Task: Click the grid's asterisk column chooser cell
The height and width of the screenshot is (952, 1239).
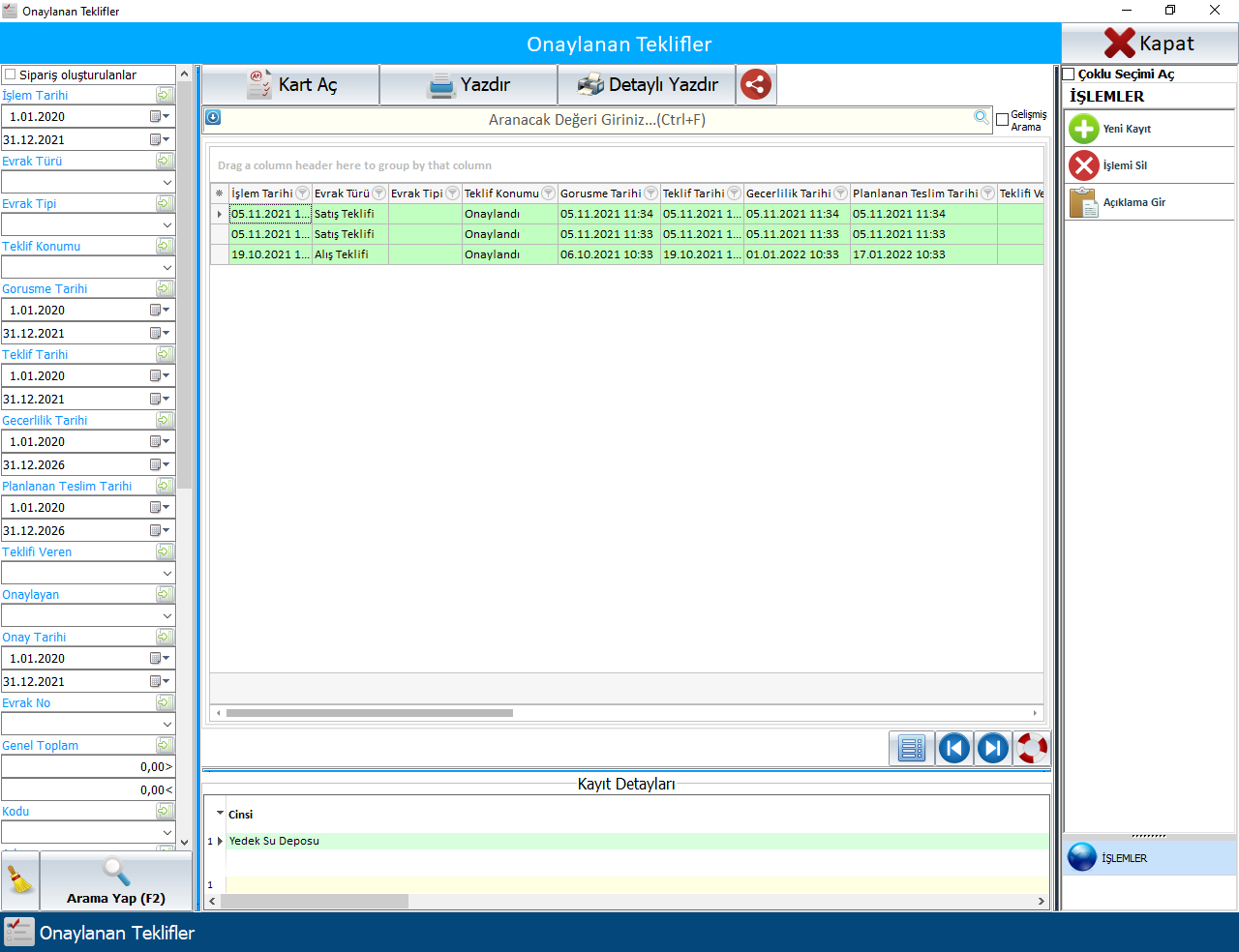Action: pos(220,193)
